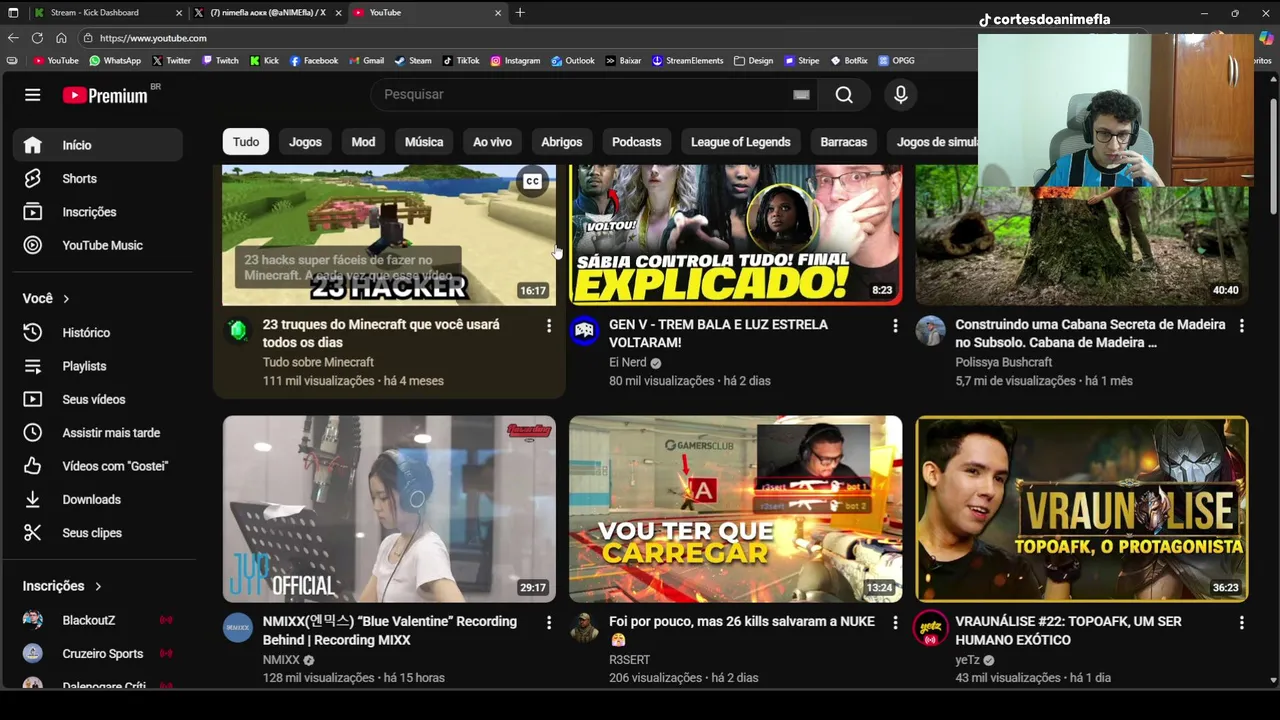Image resolution: width=1280 pixels, height=720 pixels.
Task: Click the browser home button
Action: coord(61,38)
